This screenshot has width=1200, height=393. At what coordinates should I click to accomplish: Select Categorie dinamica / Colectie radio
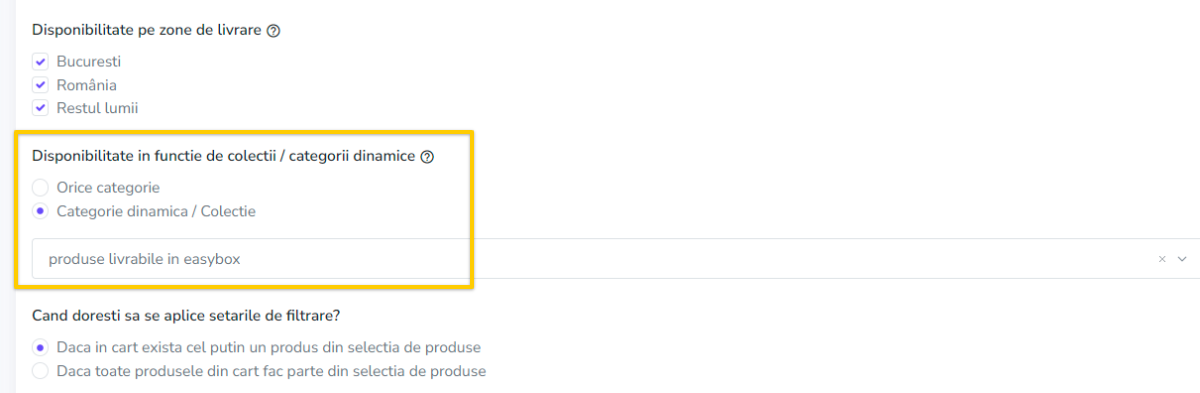[x=40, y=211]
